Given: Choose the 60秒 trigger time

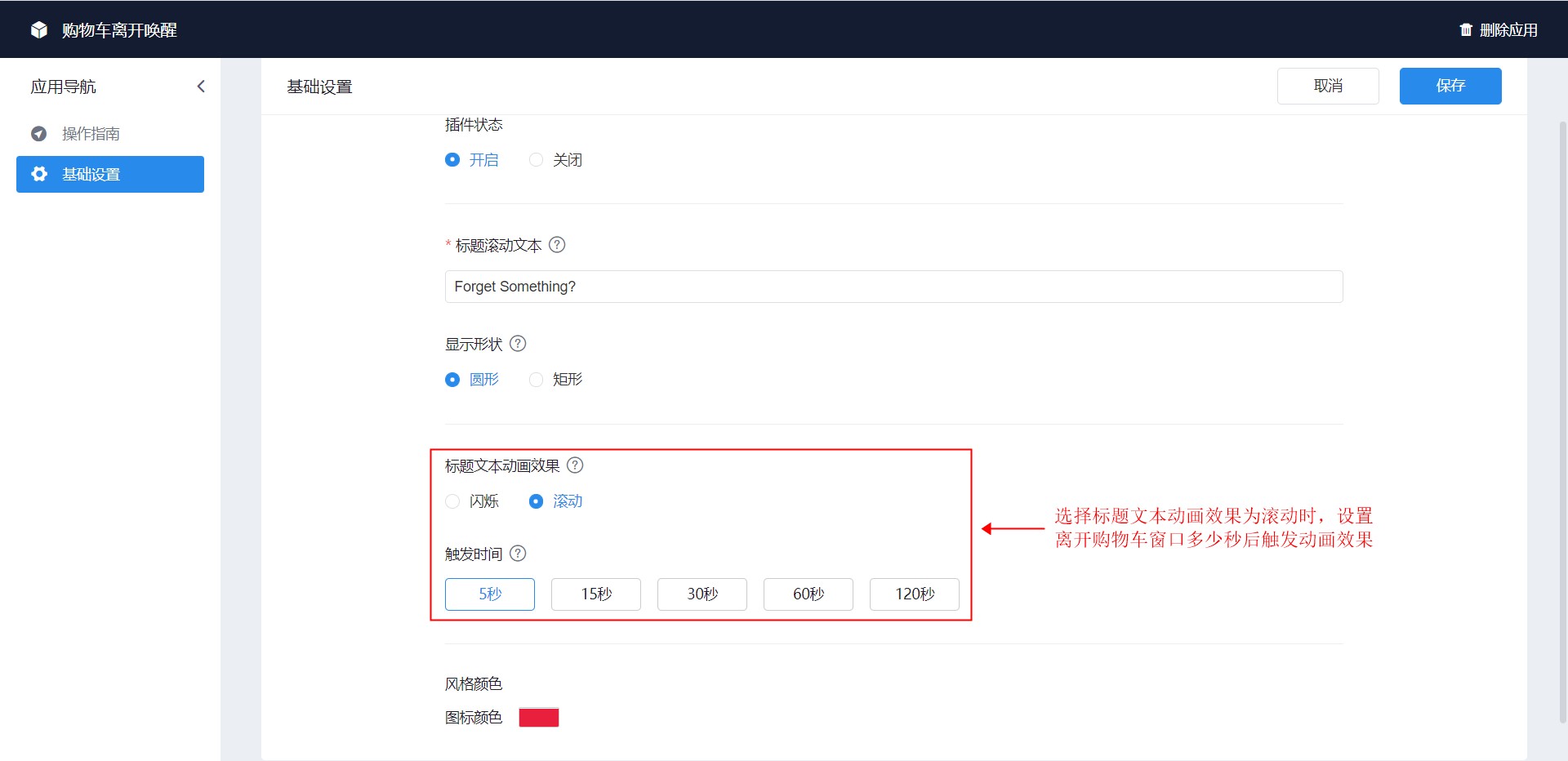Looking at the screenshot, I should [x=808, y=594].
